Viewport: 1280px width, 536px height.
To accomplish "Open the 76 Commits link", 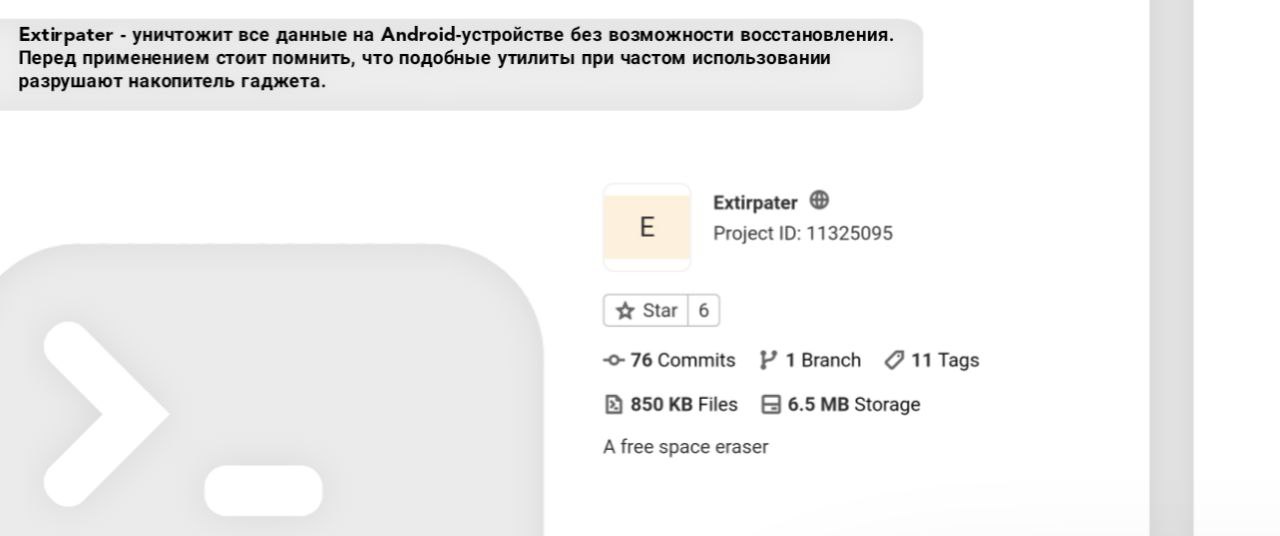I will (x=682, y=360).
